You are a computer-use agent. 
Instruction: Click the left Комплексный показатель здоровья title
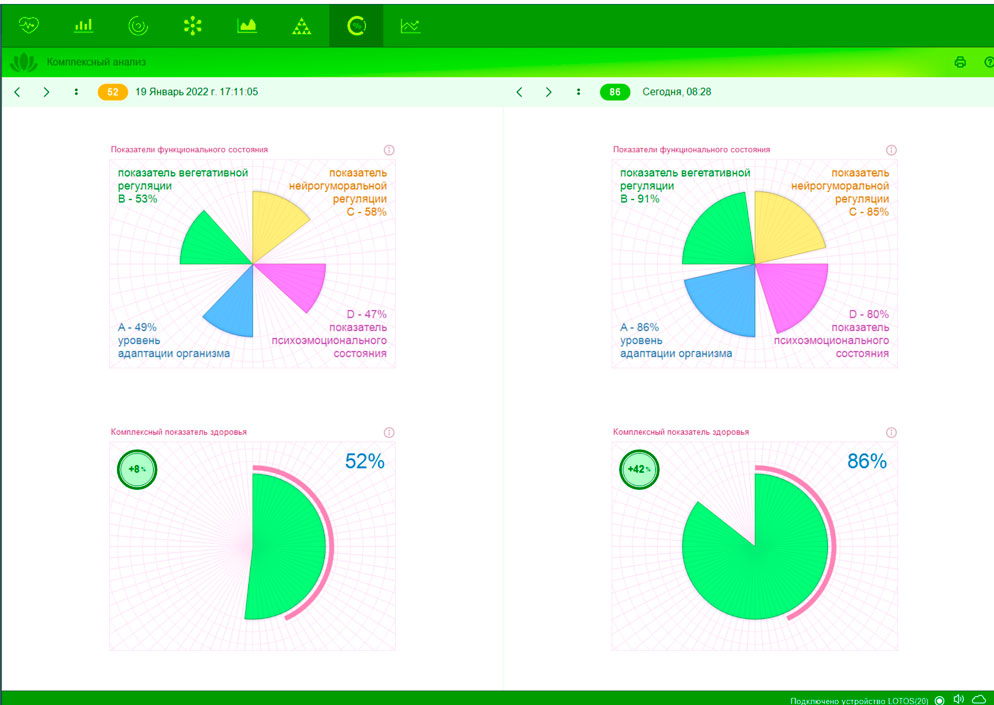pos(179,432)
